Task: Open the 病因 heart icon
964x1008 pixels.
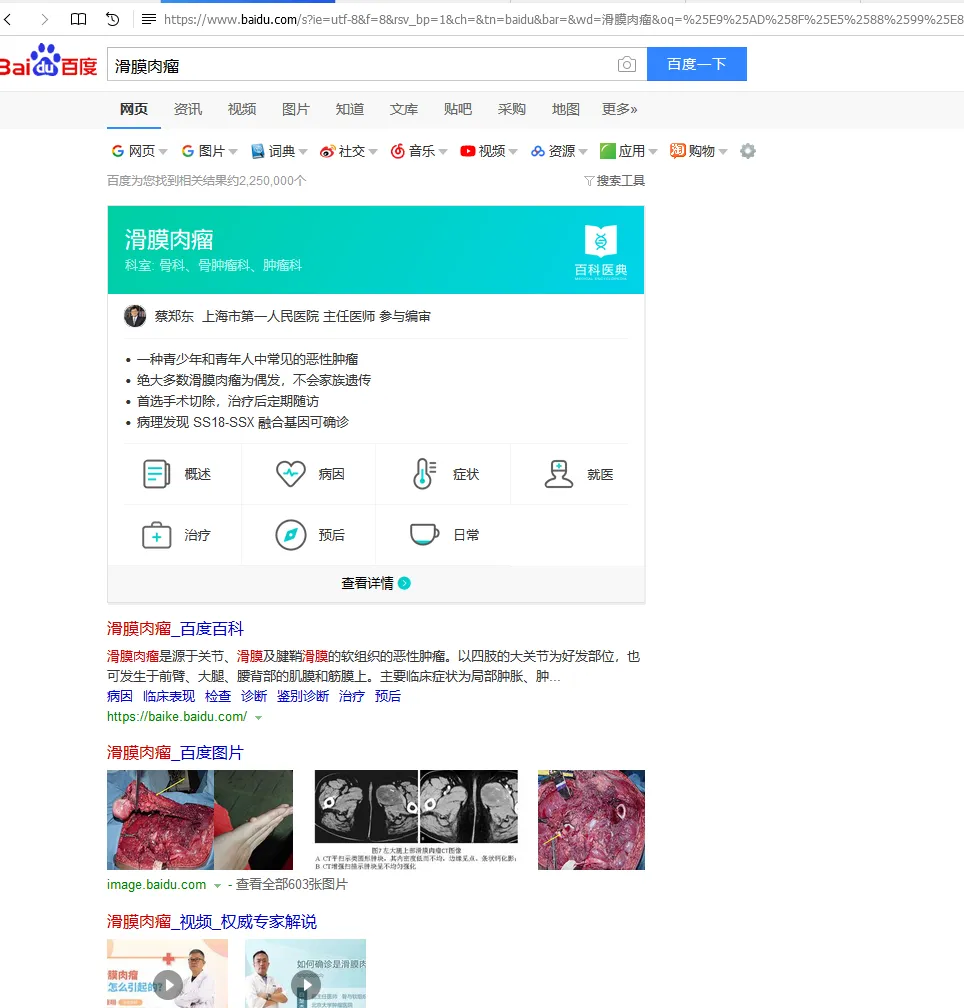Action: point(290,474)
